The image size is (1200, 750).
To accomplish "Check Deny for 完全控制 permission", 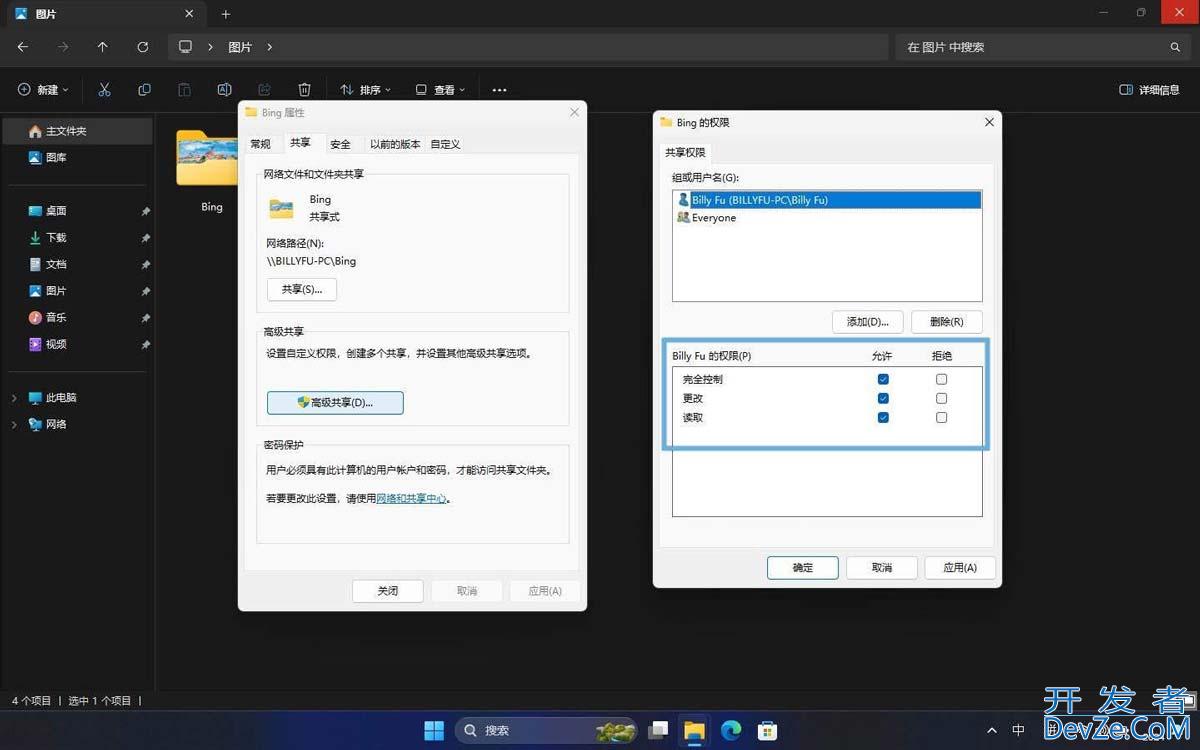I will click(x=941, y=379).
